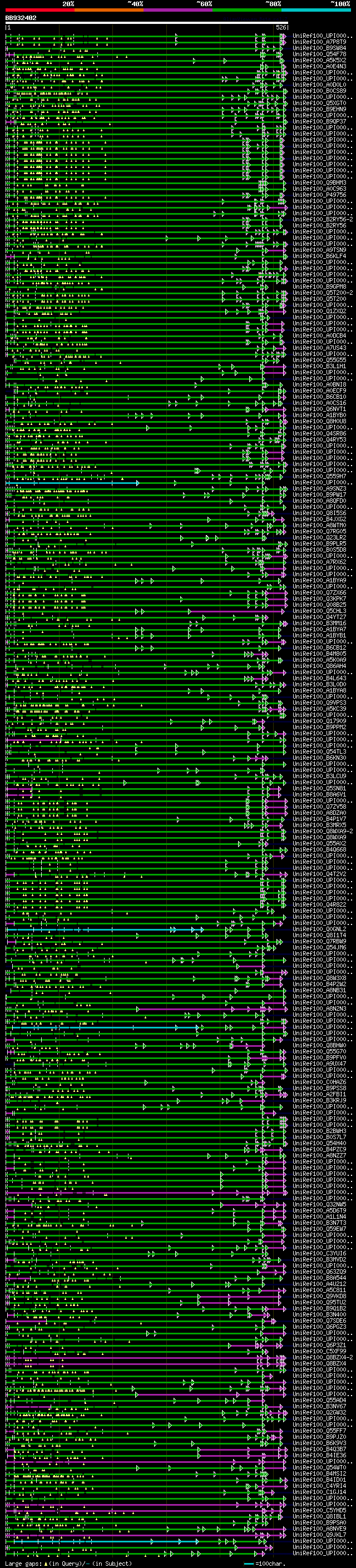Click hit label UniRef100_A9TSN9
This screenshot has width=356, height=1568.
pyautogui.click(x=319, y=250)
